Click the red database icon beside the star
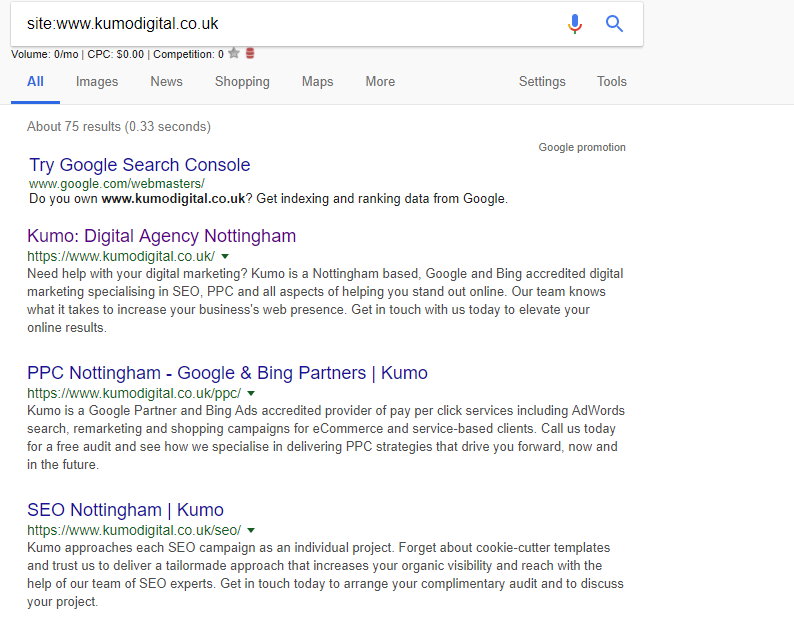 pyautogui.click(x=250, y=53)
